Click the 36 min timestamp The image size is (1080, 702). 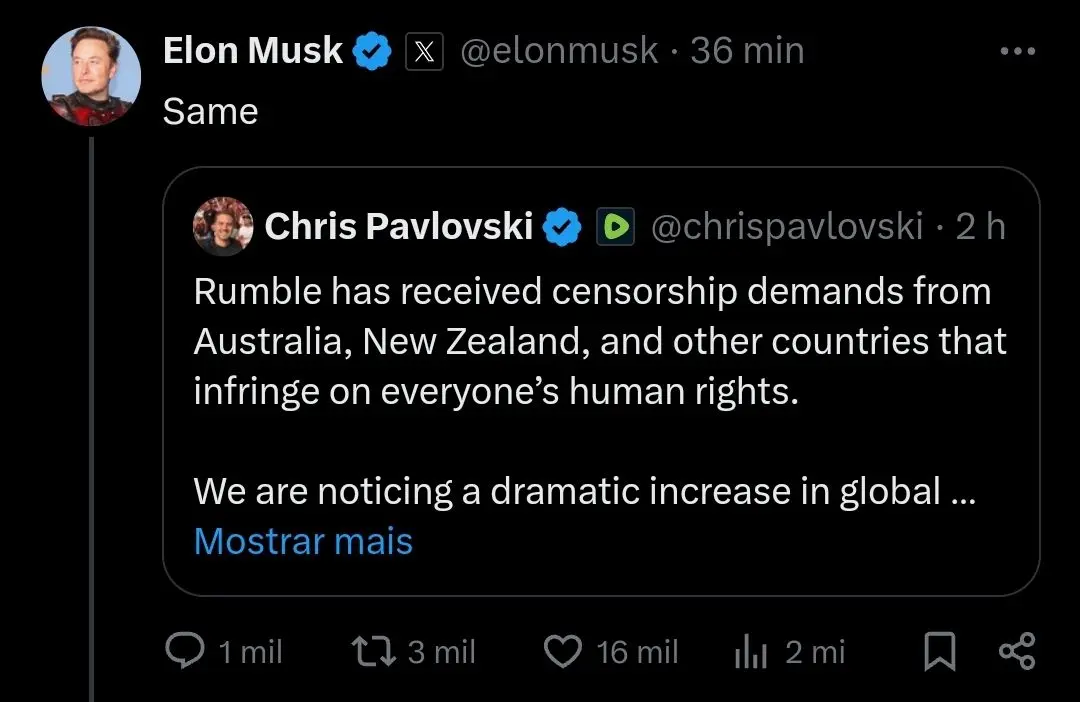(x=747, y=51)
